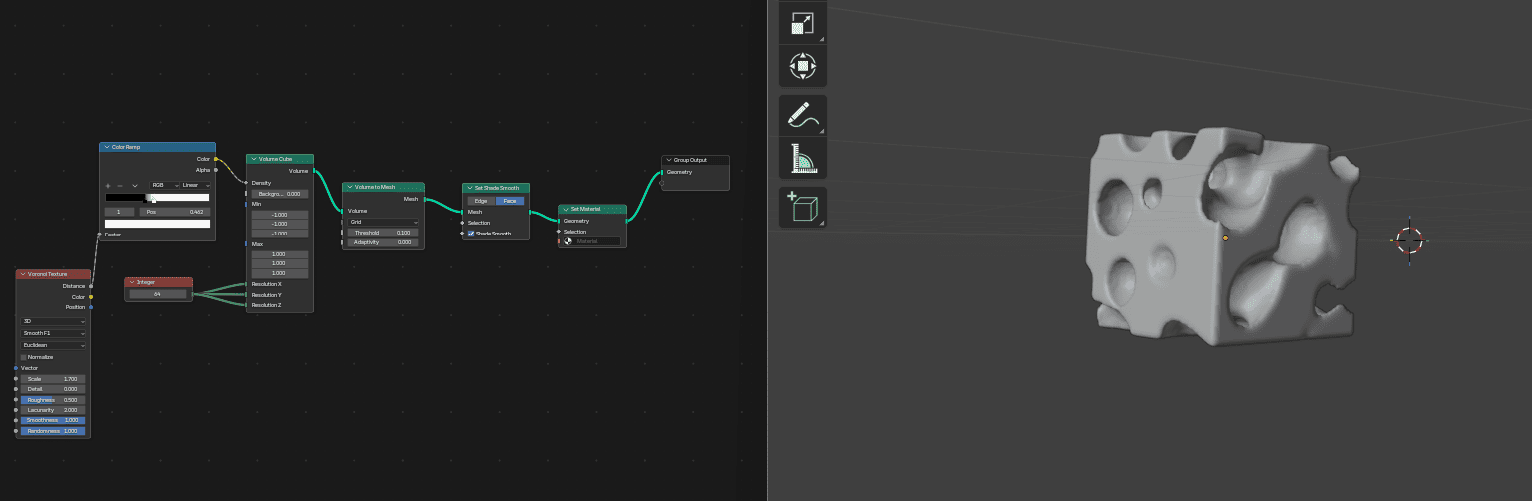
Task: Remove a color stop in Color Ramp
Action: coord(120,185)
